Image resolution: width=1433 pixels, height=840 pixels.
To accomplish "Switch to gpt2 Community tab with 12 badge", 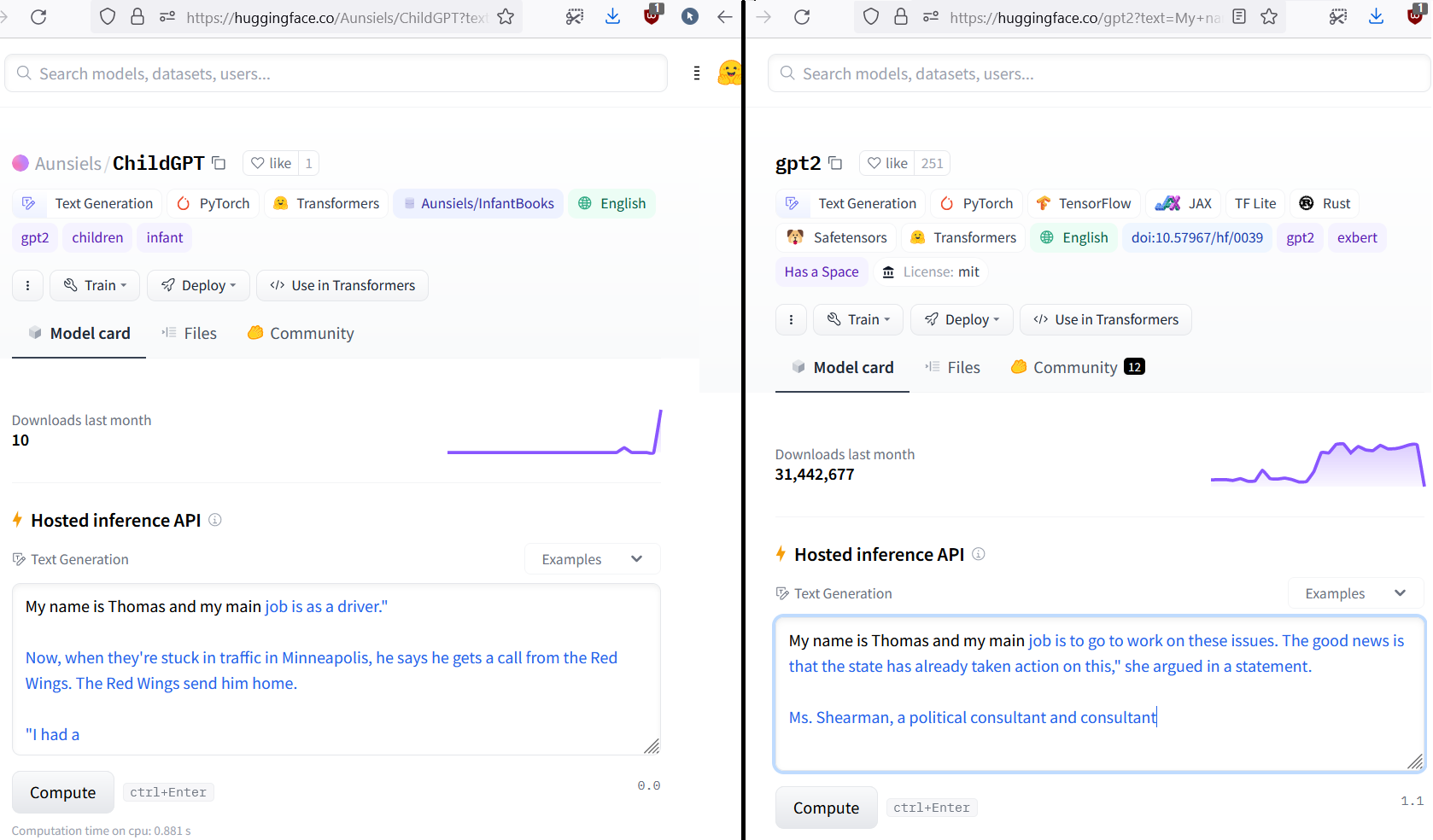I will tap(1078, 367).
